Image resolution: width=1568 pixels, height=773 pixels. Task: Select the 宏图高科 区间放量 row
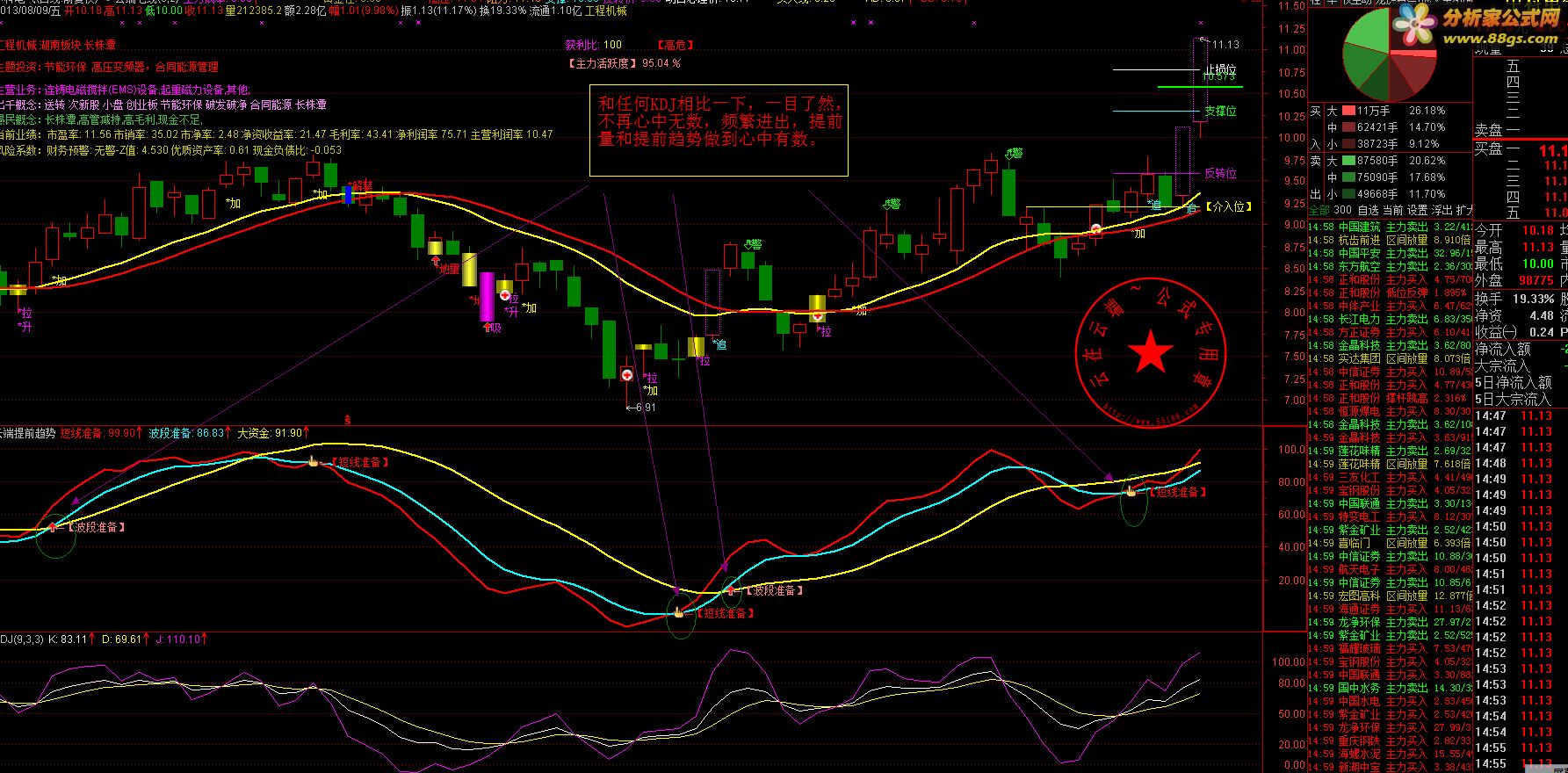1390,596
